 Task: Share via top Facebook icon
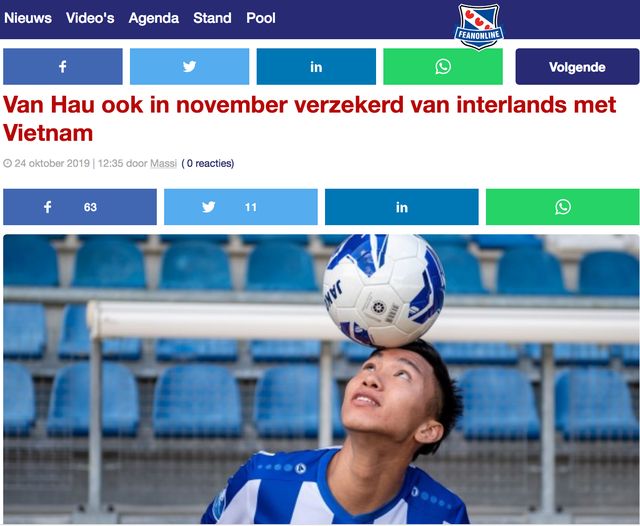(x=63, y=67)
